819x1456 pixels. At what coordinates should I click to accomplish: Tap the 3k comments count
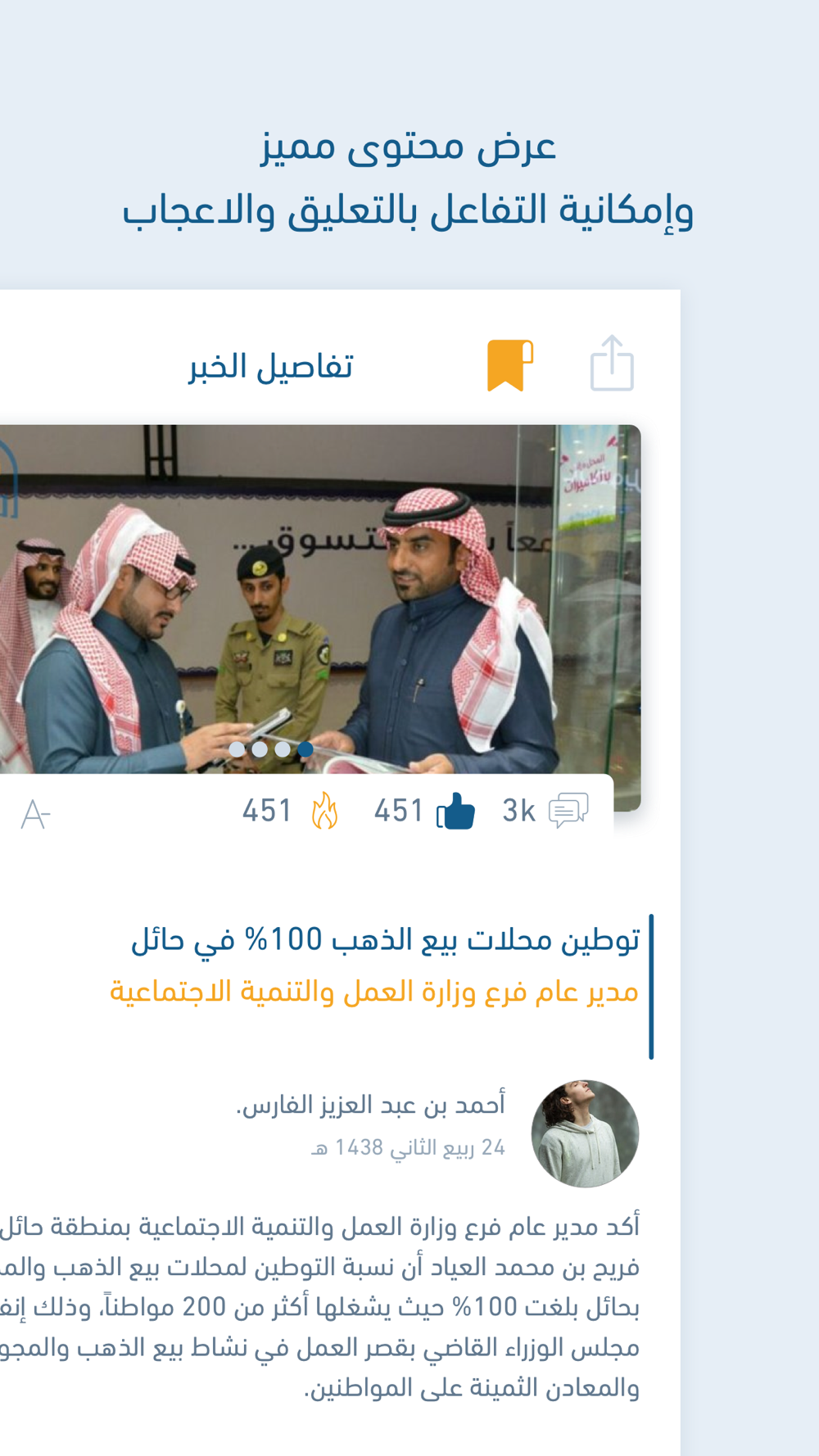point(518,811)
